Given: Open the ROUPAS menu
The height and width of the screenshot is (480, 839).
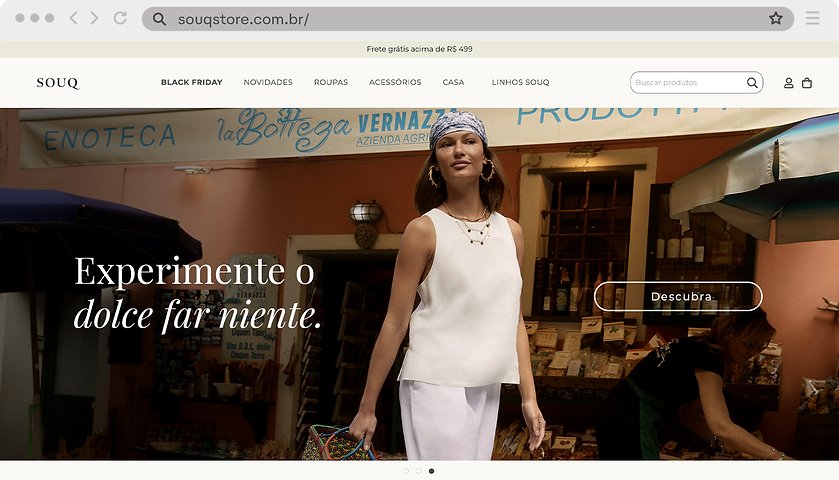Looking at the screenshot, I should (331, 82).
